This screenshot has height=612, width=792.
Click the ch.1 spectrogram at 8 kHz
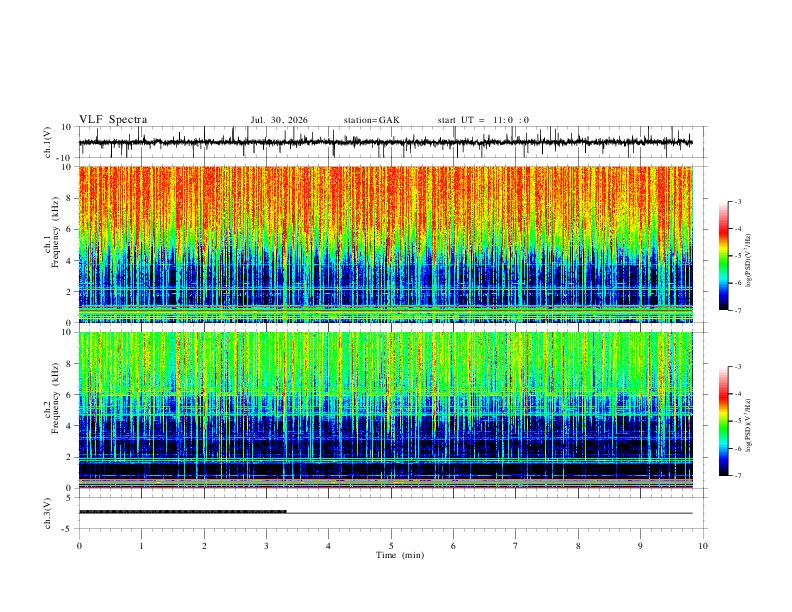tap(385, 198)
